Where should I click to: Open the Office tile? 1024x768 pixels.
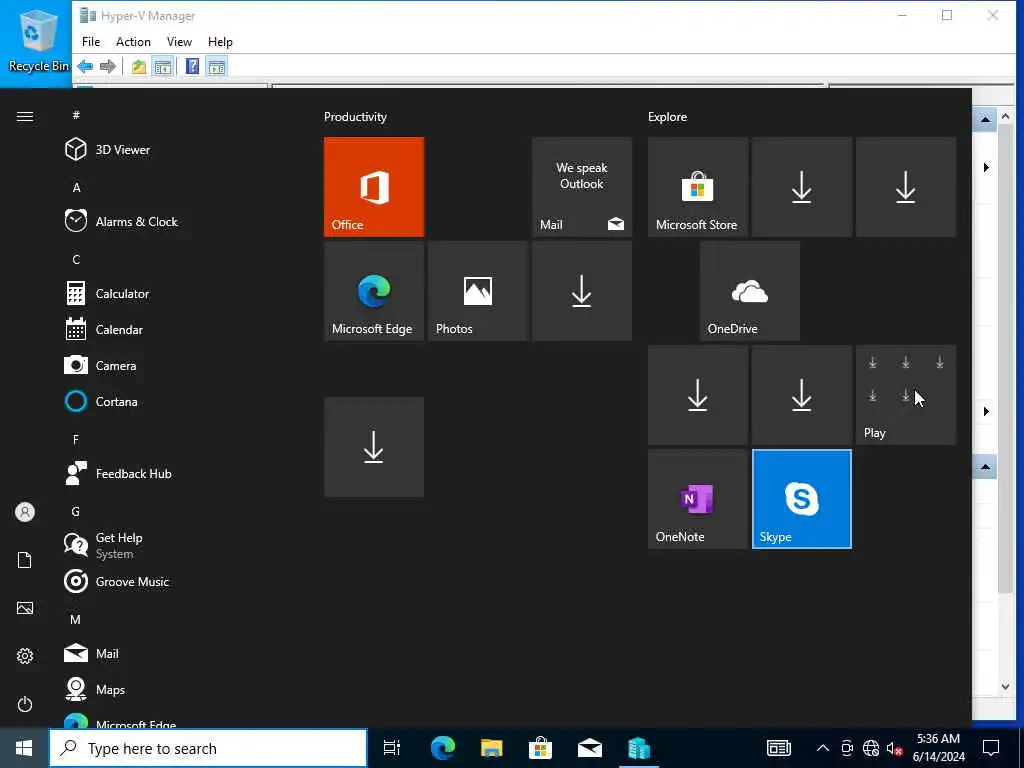tap(374, 187)
